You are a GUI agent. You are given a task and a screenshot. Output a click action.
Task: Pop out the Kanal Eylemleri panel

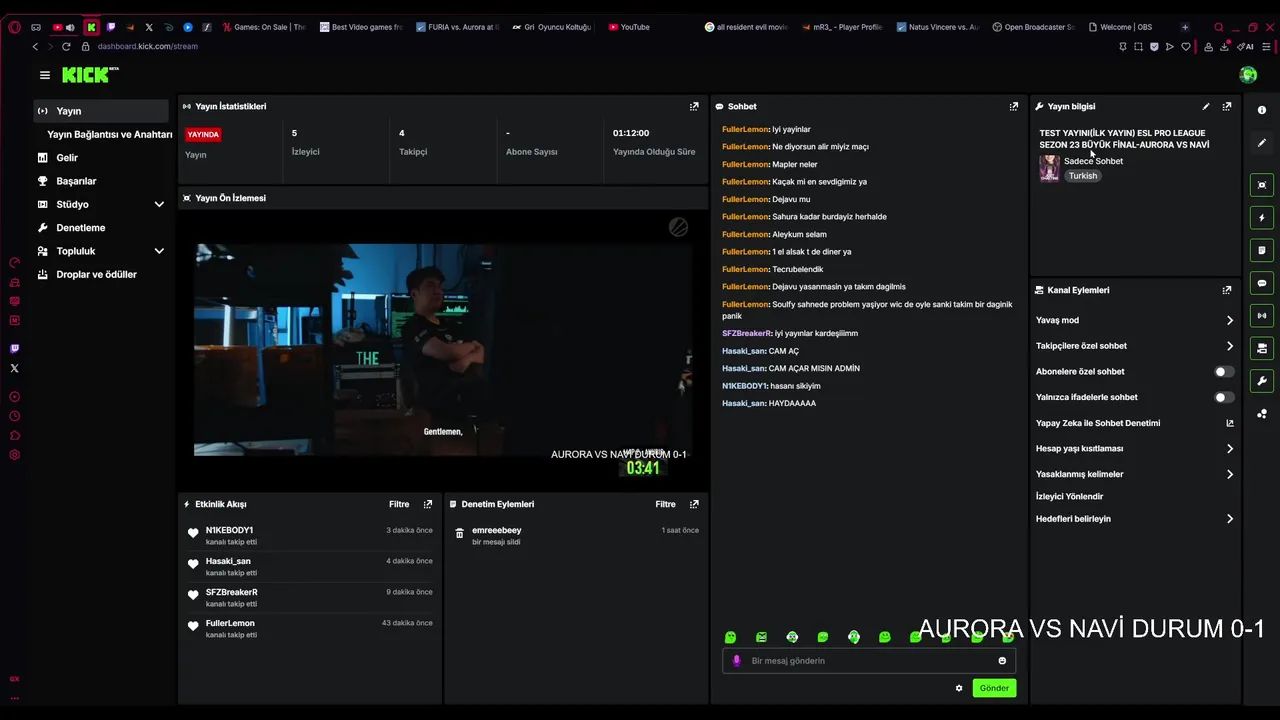[x=1227, y=290]
